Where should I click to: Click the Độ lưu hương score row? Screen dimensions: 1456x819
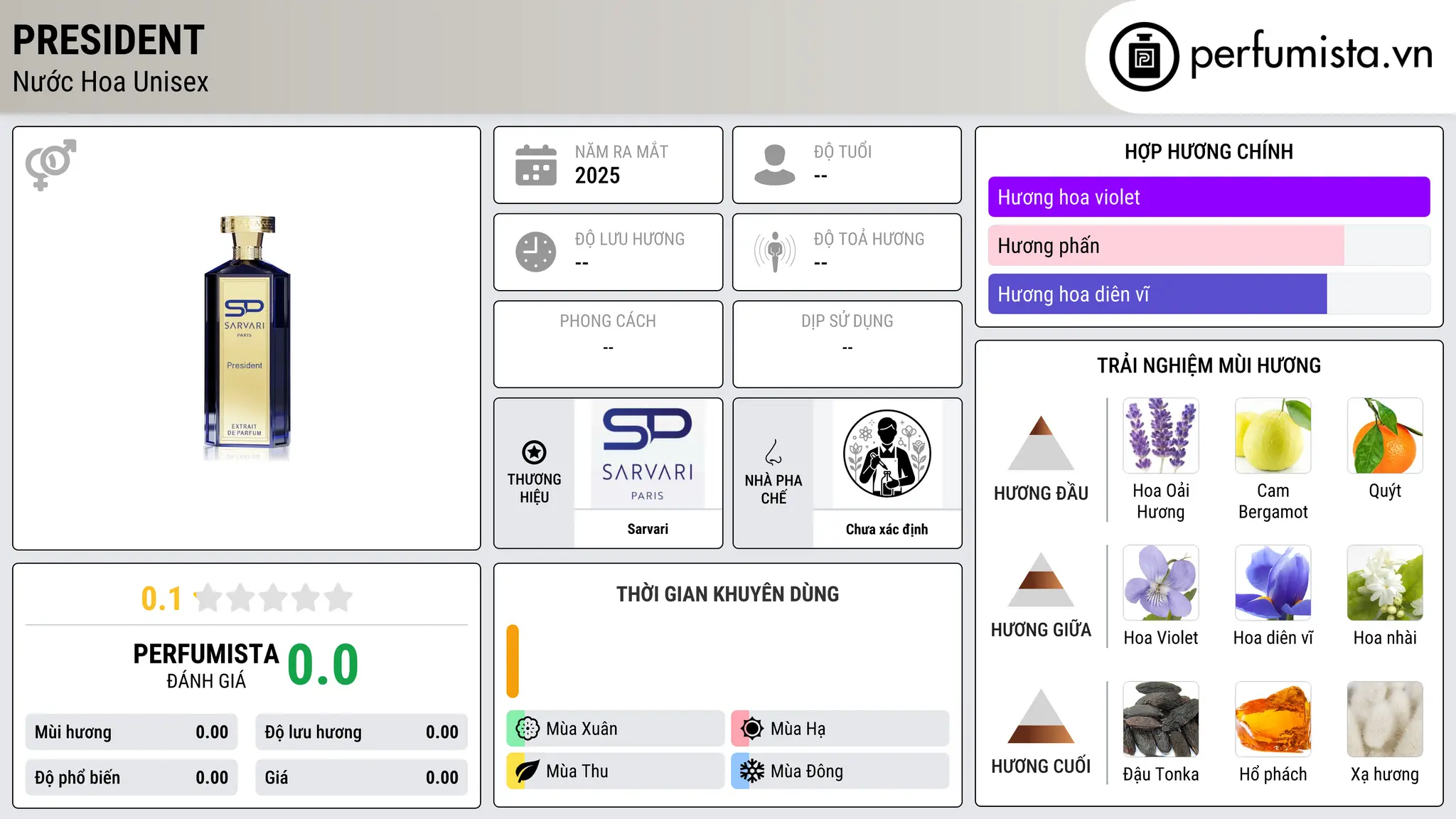coord(361,732)
